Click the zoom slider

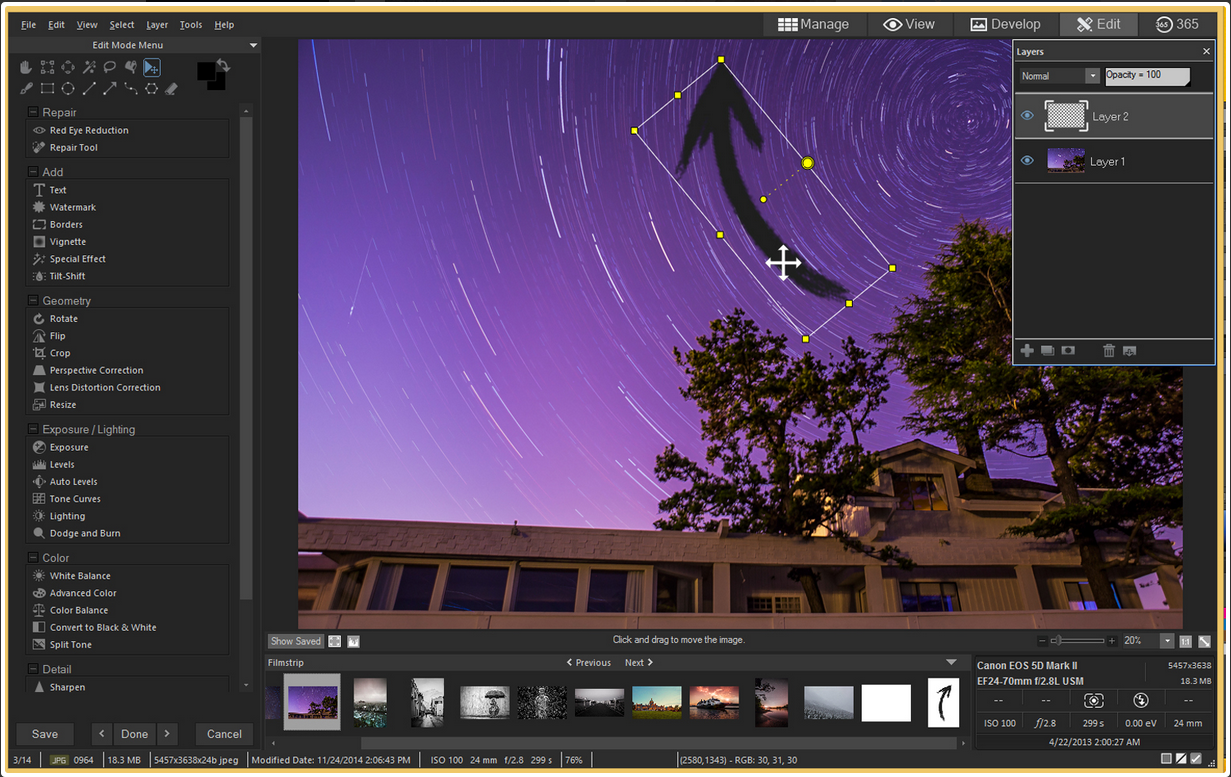pos(1077,641)
